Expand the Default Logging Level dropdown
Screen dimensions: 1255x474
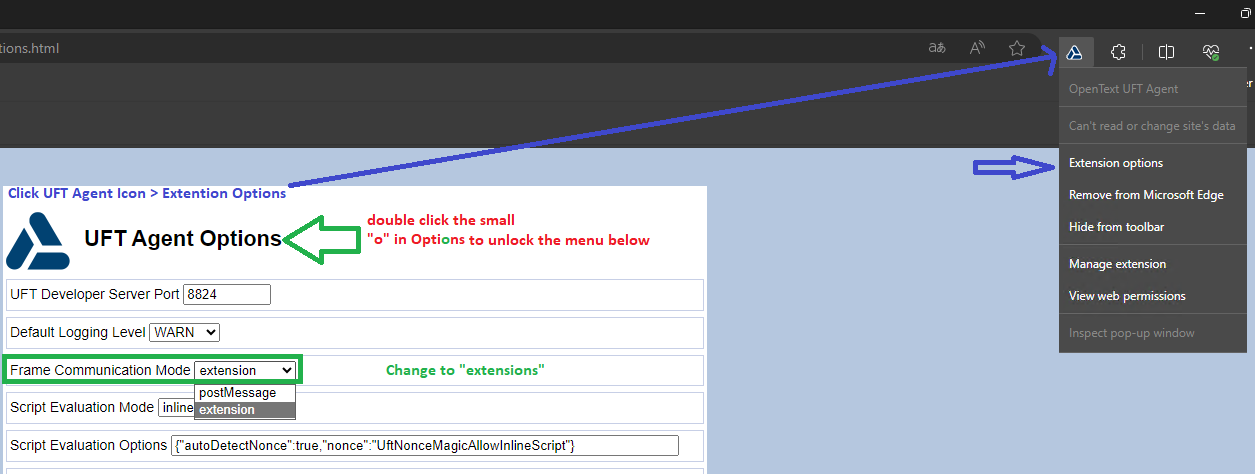point(184,332)
